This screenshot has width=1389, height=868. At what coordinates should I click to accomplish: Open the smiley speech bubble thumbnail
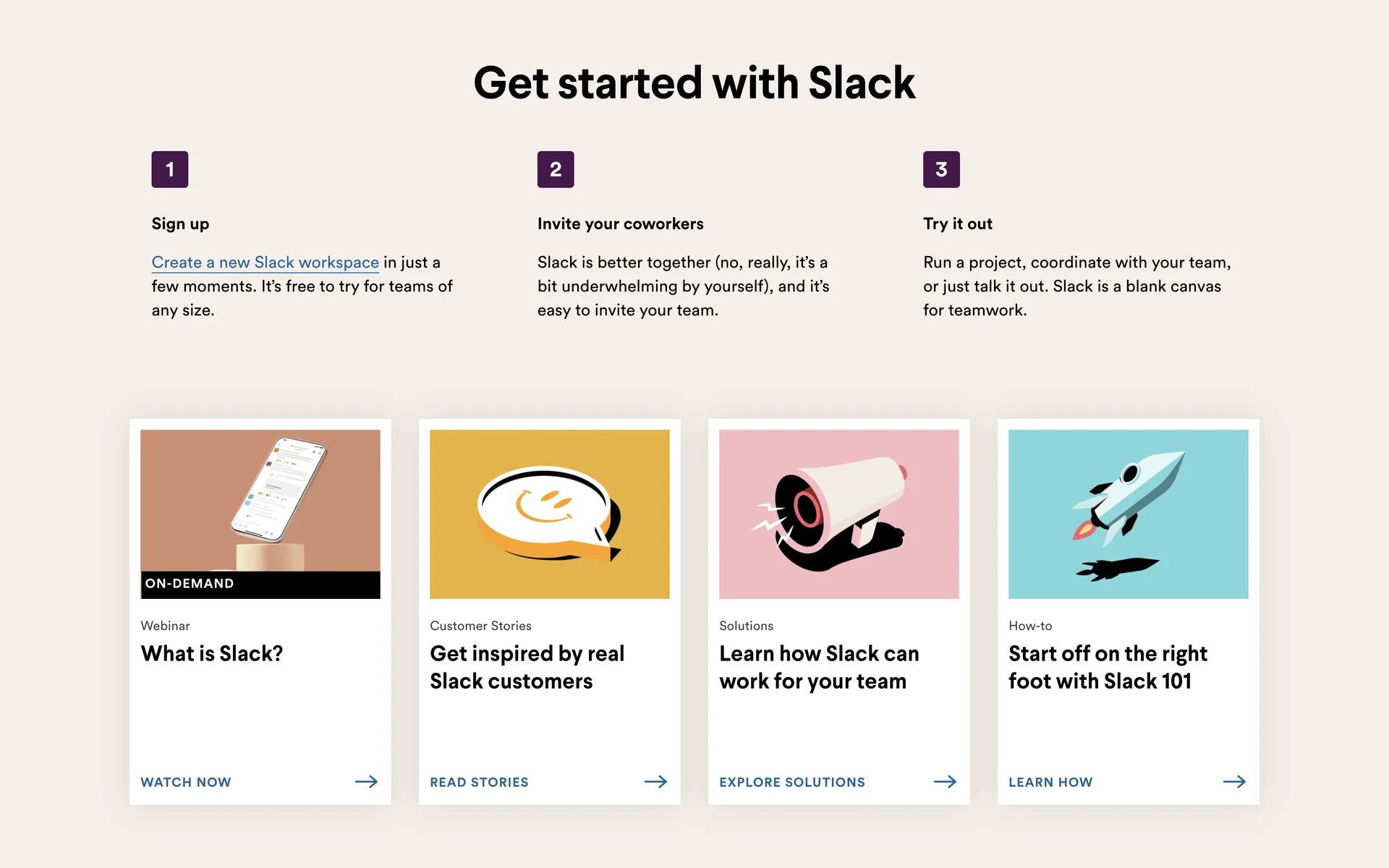[x=550, y=514]
